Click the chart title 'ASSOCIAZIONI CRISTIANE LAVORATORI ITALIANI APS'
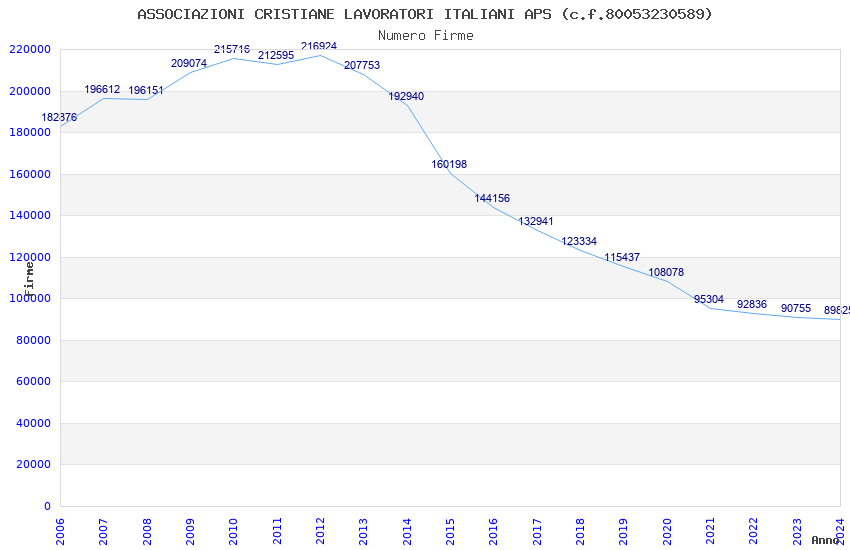 (x=344, y=14)
